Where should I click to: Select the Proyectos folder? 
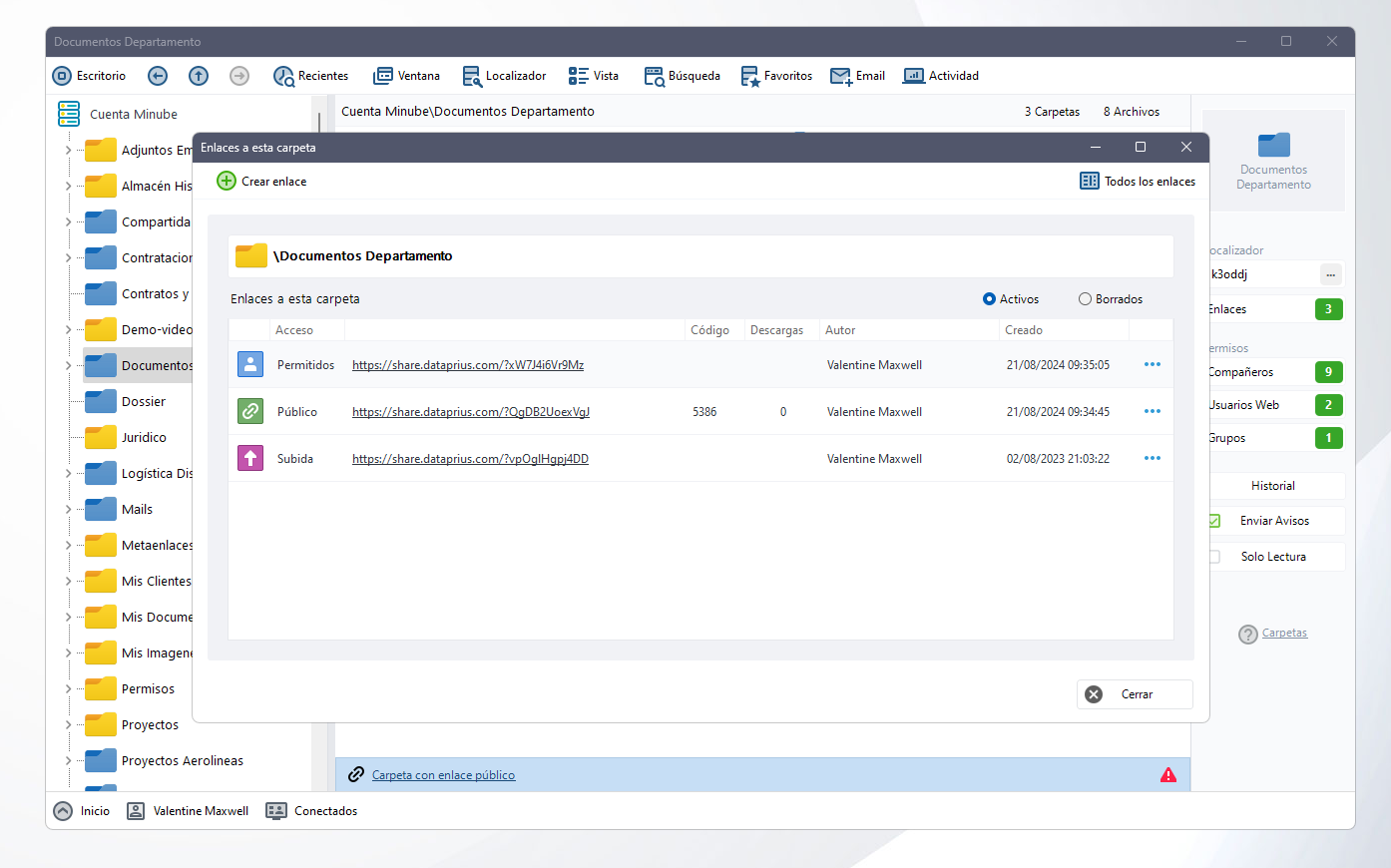pos(132,724)
